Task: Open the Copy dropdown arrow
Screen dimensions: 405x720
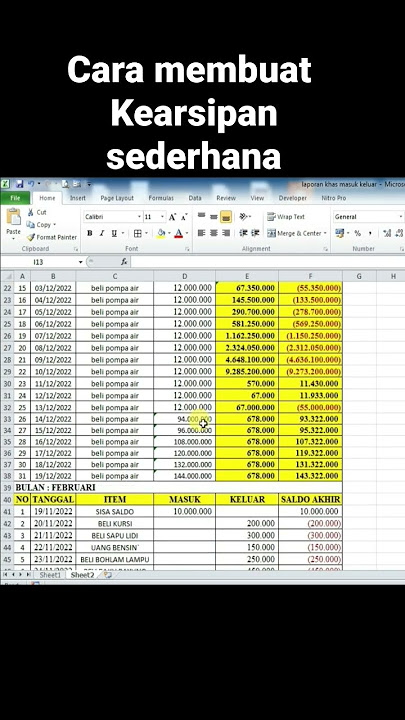Action: pos(55,225)
